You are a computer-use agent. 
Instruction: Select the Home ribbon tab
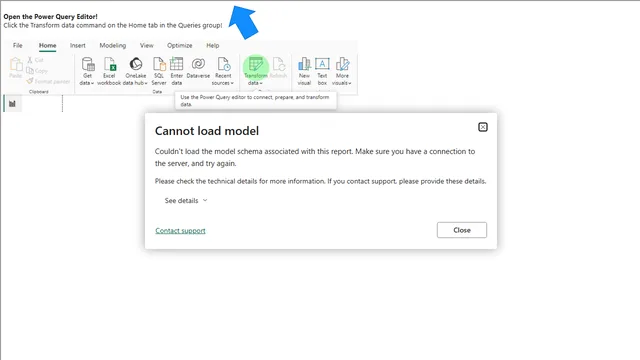47,45
